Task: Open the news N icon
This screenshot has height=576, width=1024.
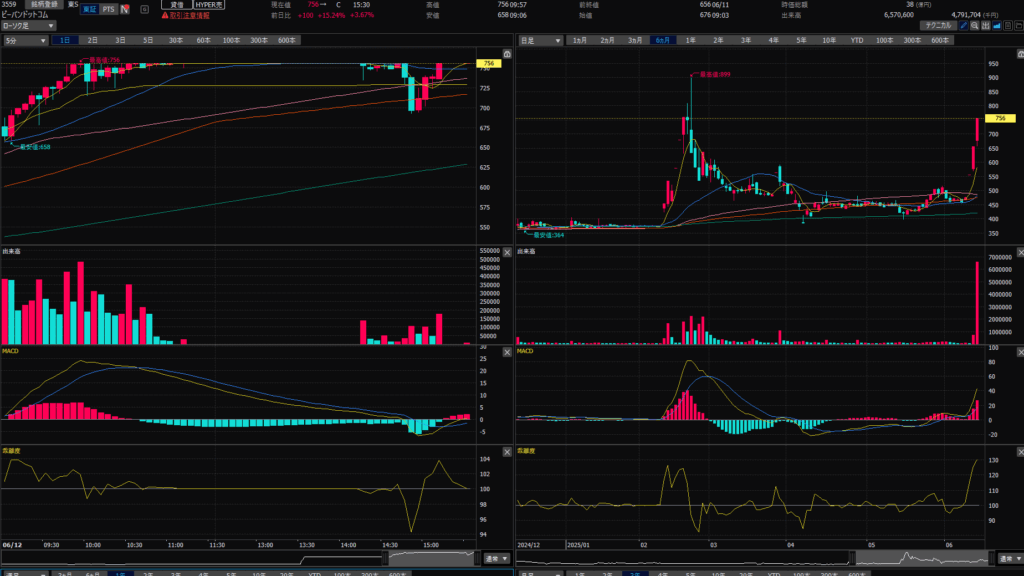Action: pos(125,9)
